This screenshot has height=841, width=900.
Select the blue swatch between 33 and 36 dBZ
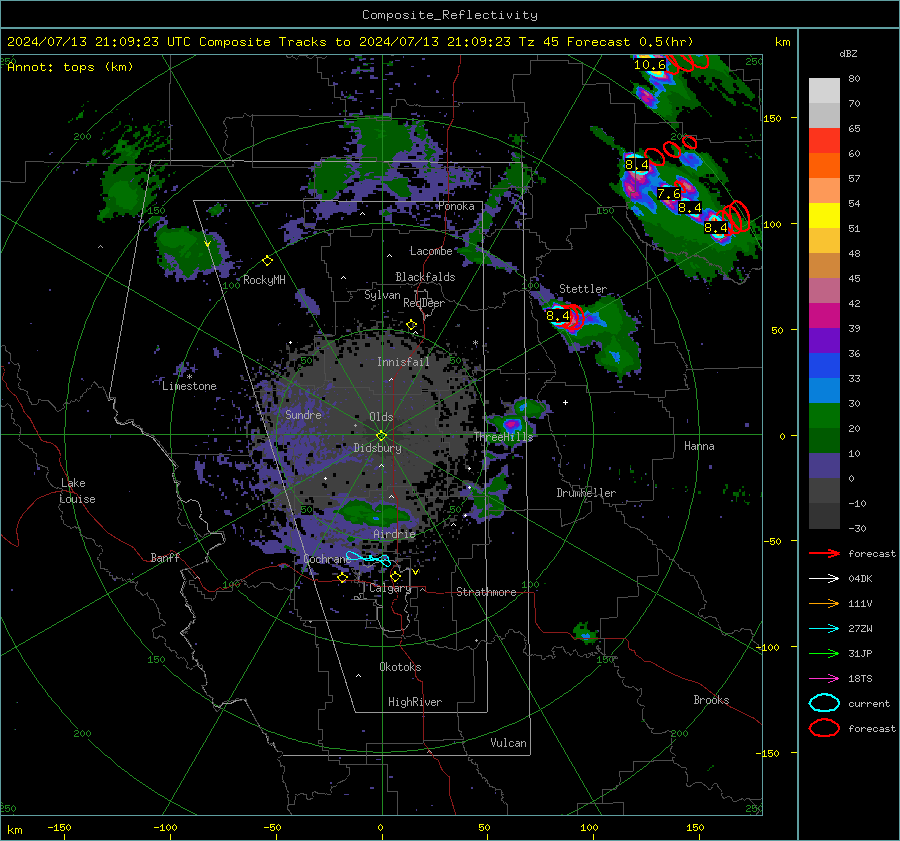(x=824, y=366)
